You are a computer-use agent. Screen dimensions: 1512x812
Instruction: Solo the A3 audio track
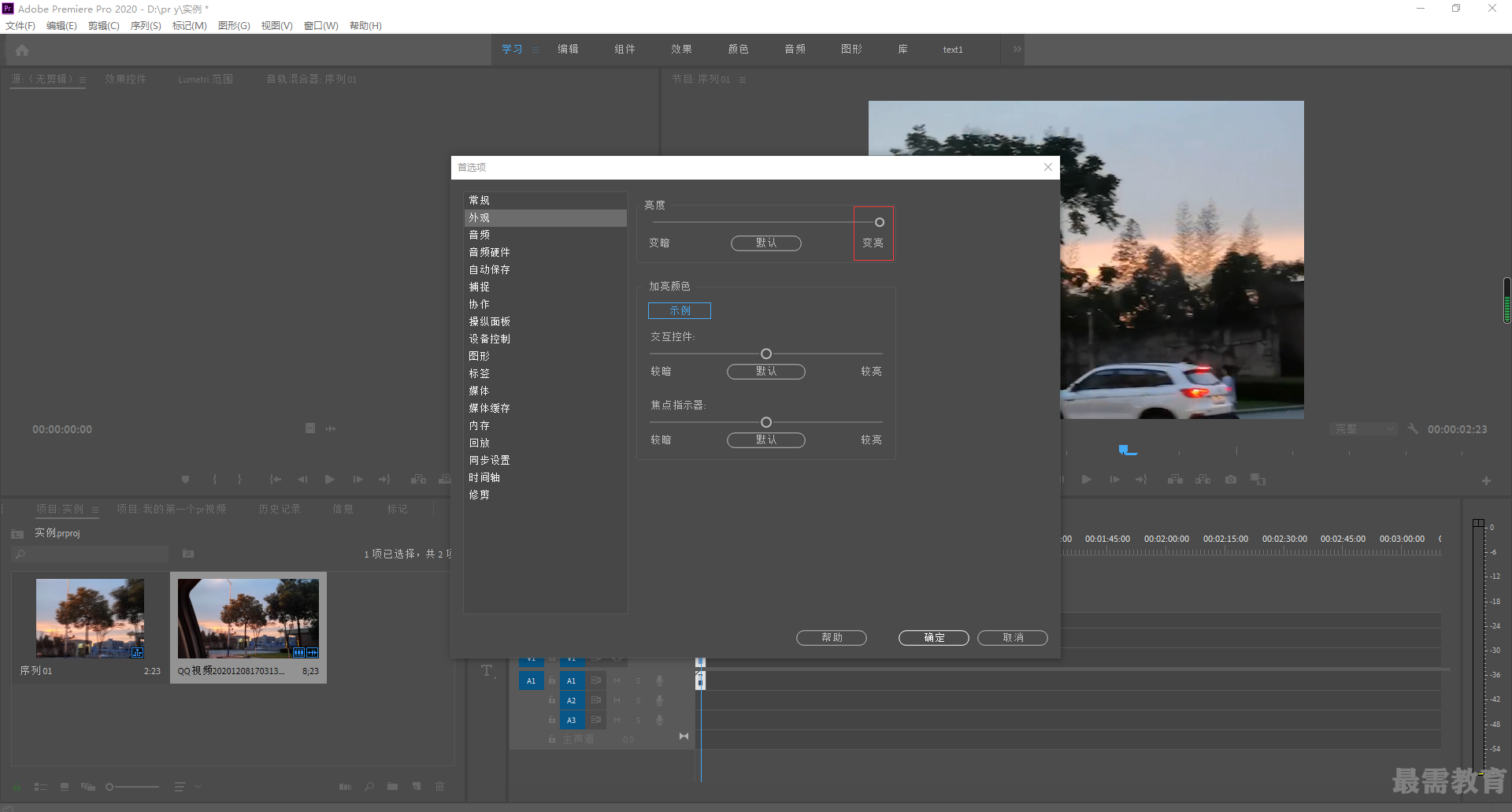(x=638, y=720)
